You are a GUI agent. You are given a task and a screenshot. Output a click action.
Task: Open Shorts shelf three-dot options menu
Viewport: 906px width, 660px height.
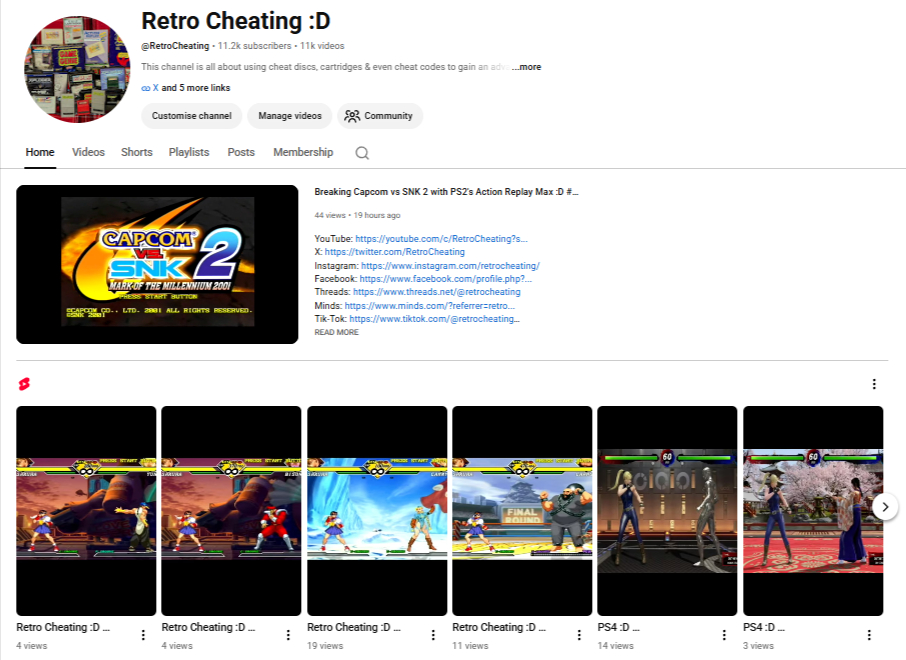tap(874, 384)
